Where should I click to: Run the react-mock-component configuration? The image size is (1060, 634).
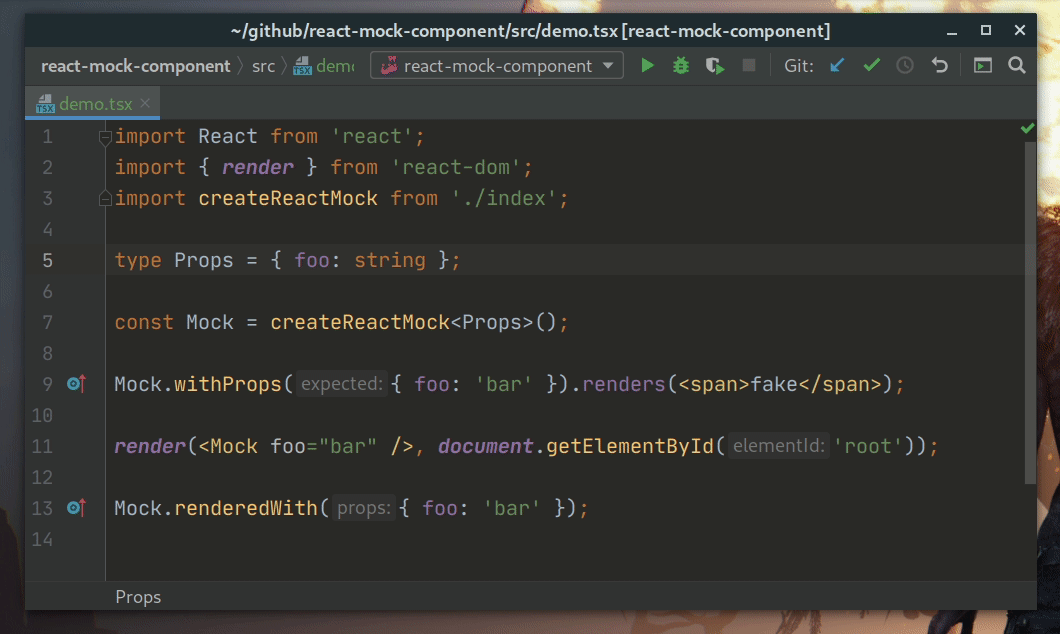coord(647,66)
